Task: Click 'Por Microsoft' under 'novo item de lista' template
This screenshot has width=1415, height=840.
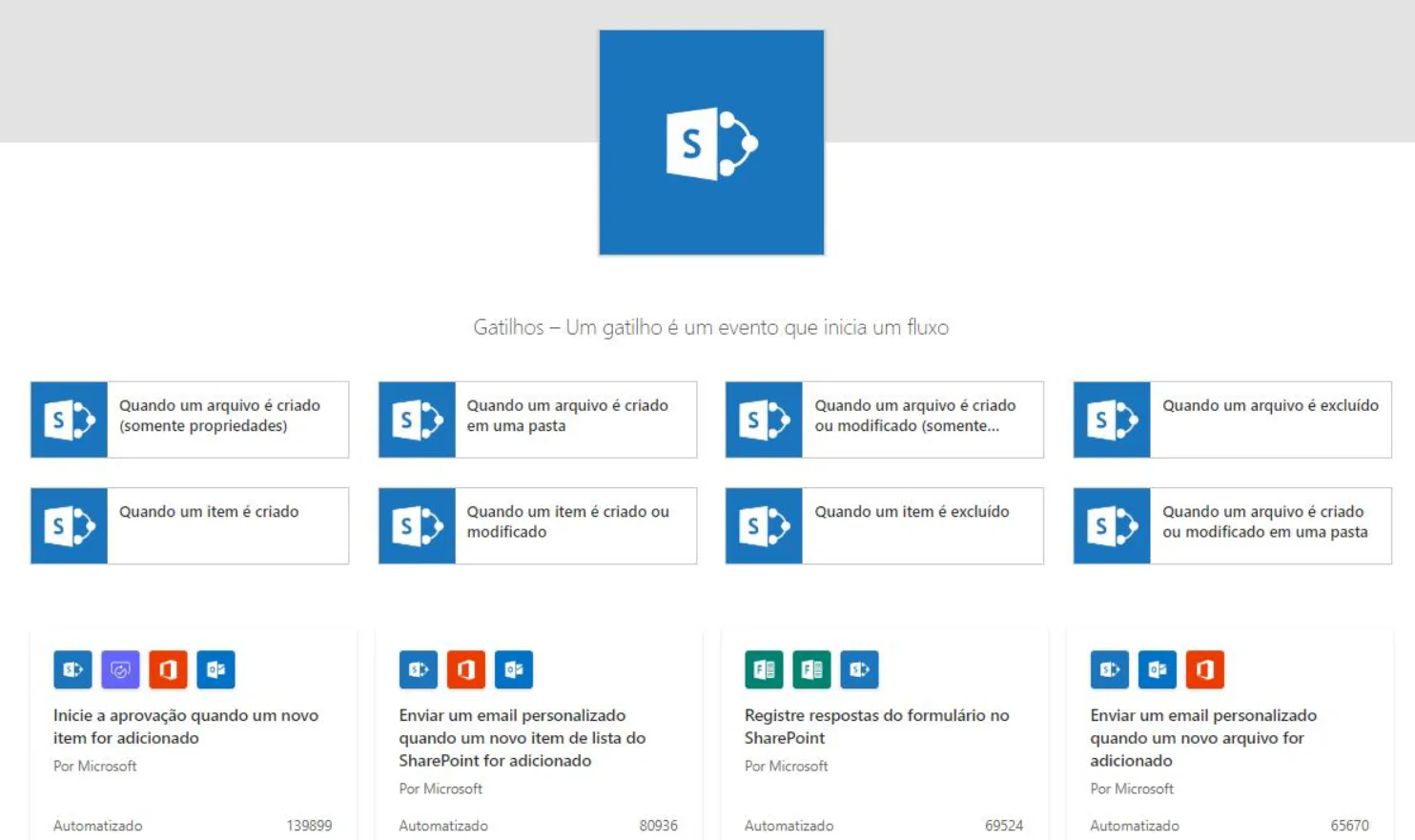Action: [x=441, y=789]
